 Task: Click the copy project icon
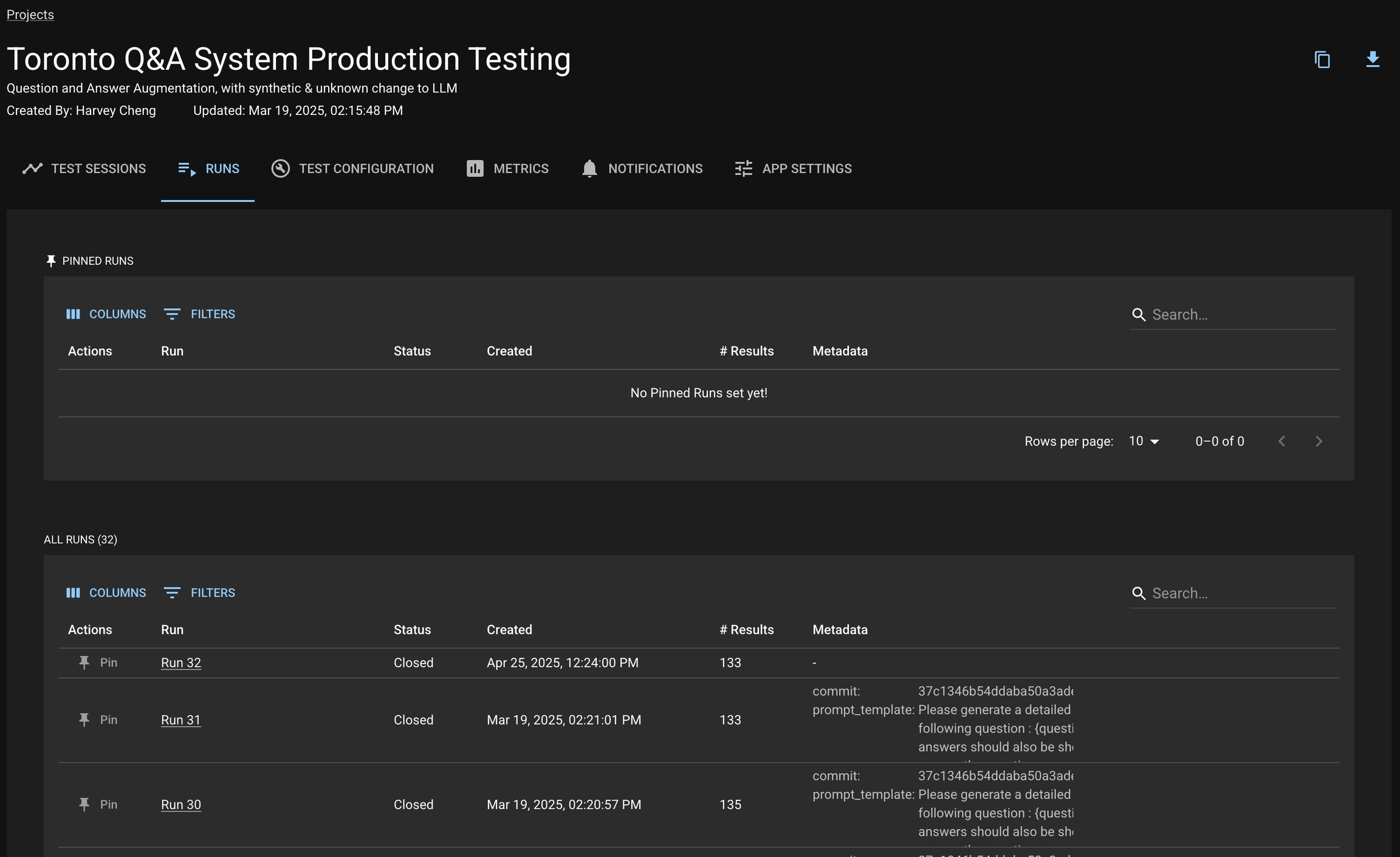(x=1322, y=60)
